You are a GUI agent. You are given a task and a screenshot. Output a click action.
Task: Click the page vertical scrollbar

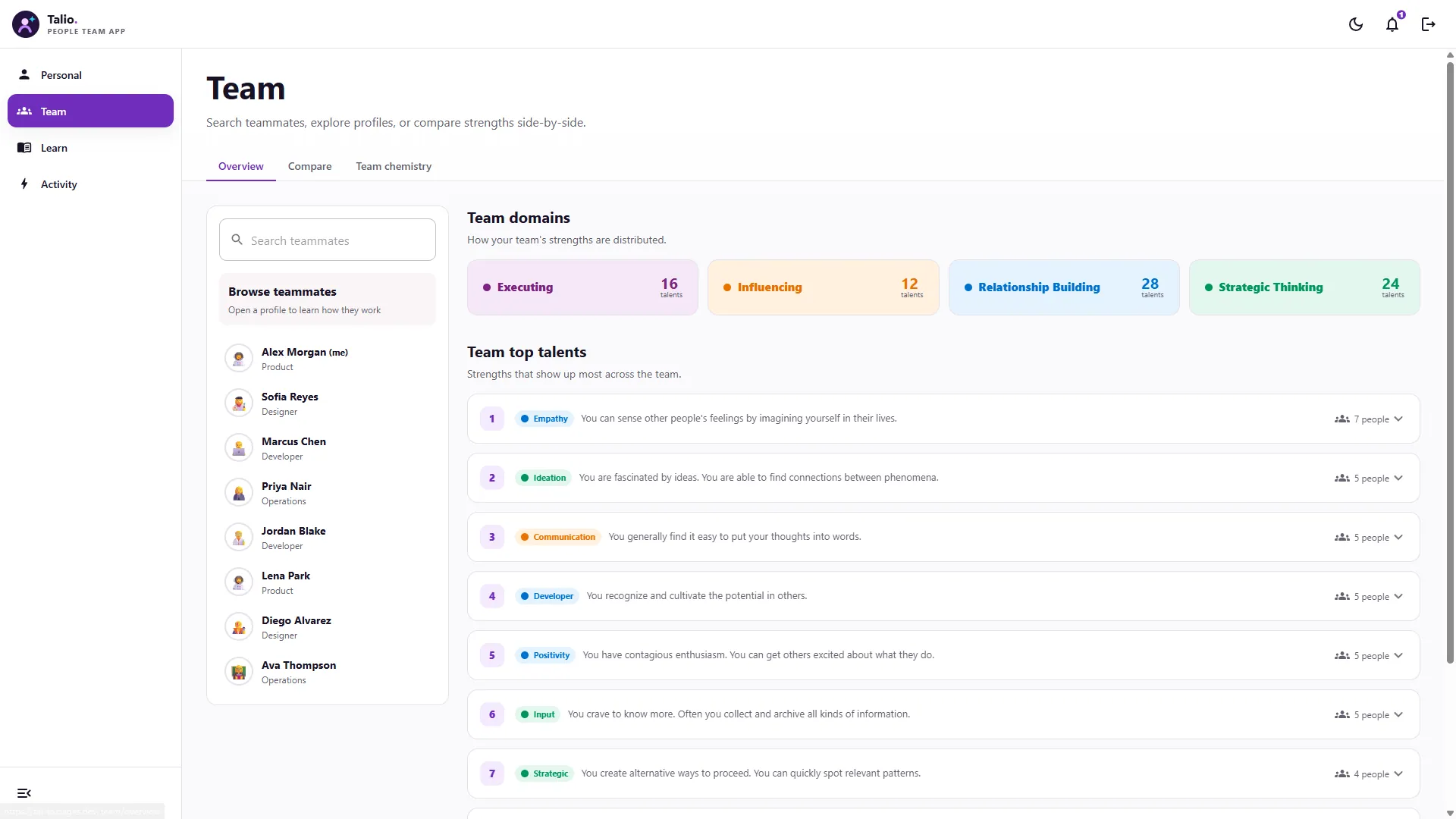[1450, 364]
